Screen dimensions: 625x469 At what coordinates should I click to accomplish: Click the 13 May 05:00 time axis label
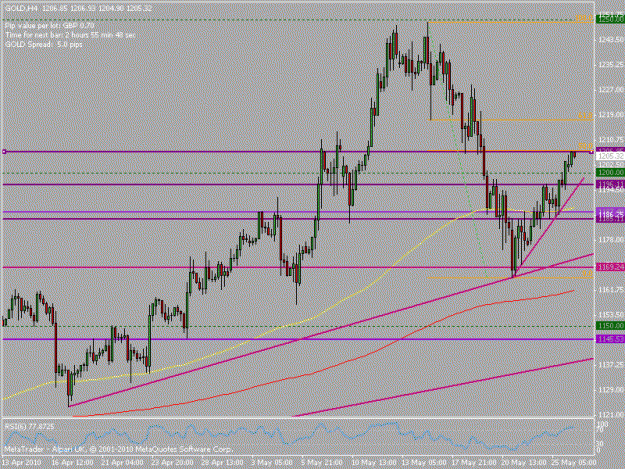pos(424,463)
